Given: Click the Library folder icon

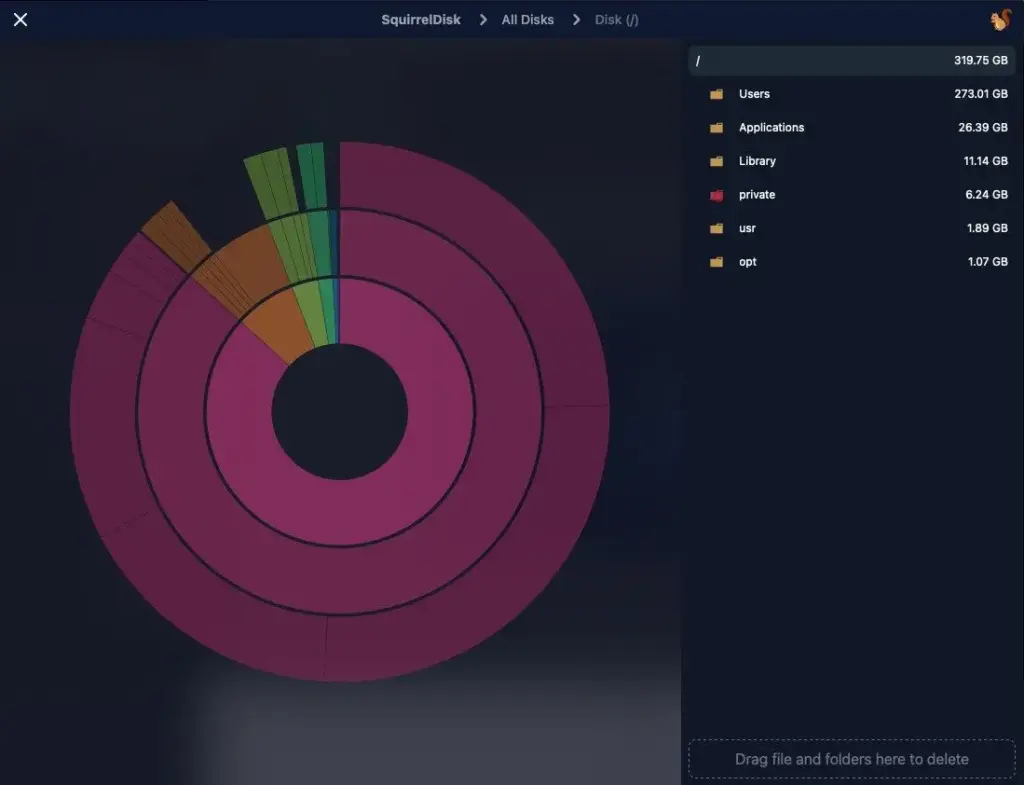Looking at the screenshot, I should pyautogui.click(x=716, y=161).
